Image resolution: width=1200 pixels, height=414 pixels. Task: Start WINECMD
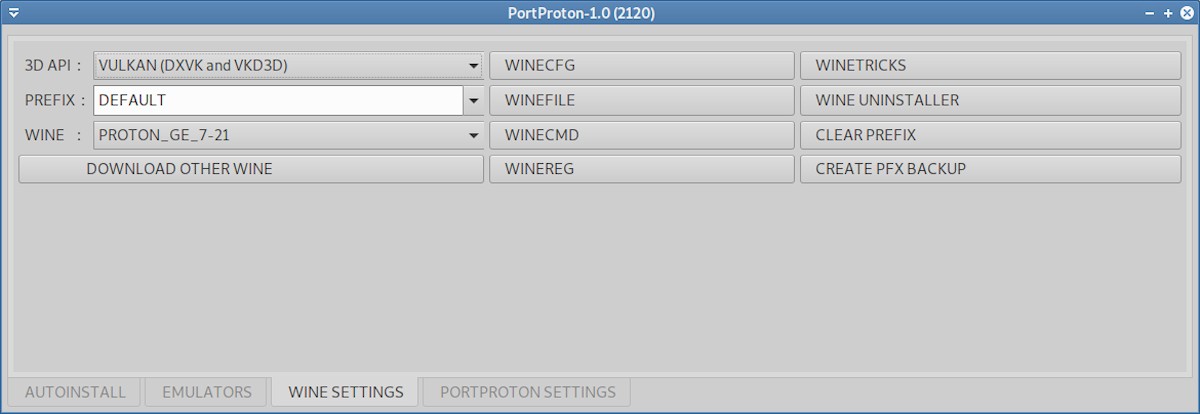pos(641,135)
